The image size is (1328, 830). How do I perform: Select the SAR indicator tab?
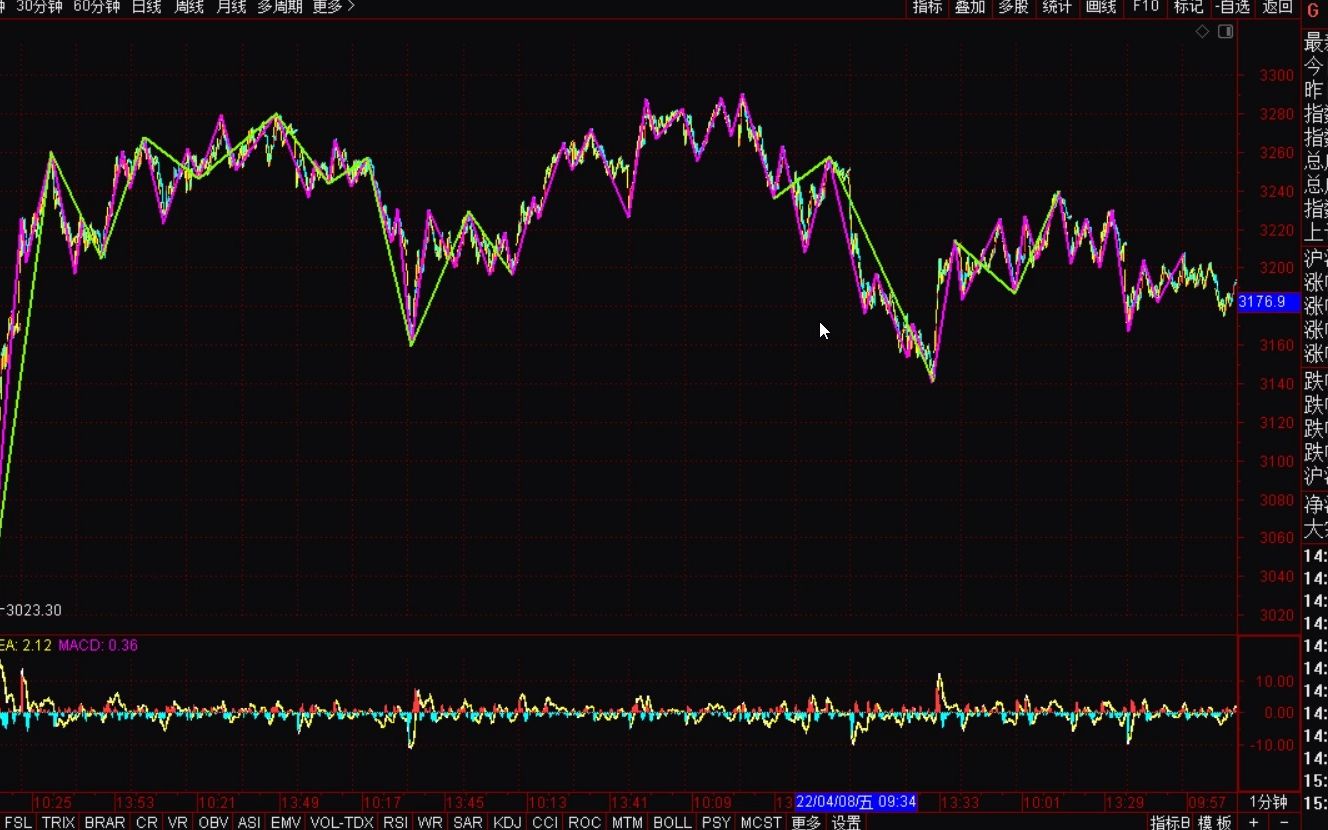[x=468, y=822]
